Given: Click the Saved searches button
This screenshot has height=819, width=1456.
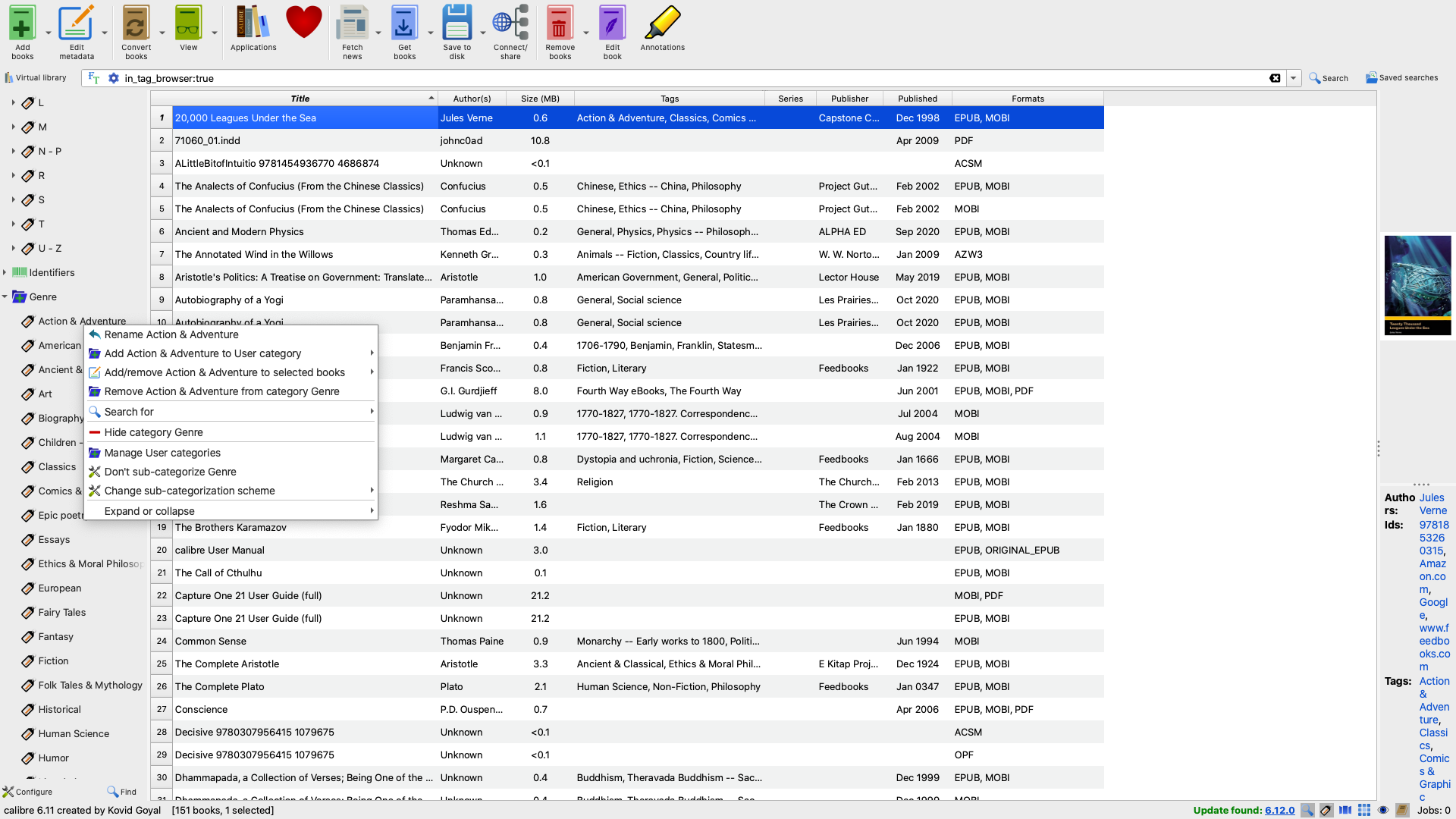Looking at the screenshot, I should 1401,78.
